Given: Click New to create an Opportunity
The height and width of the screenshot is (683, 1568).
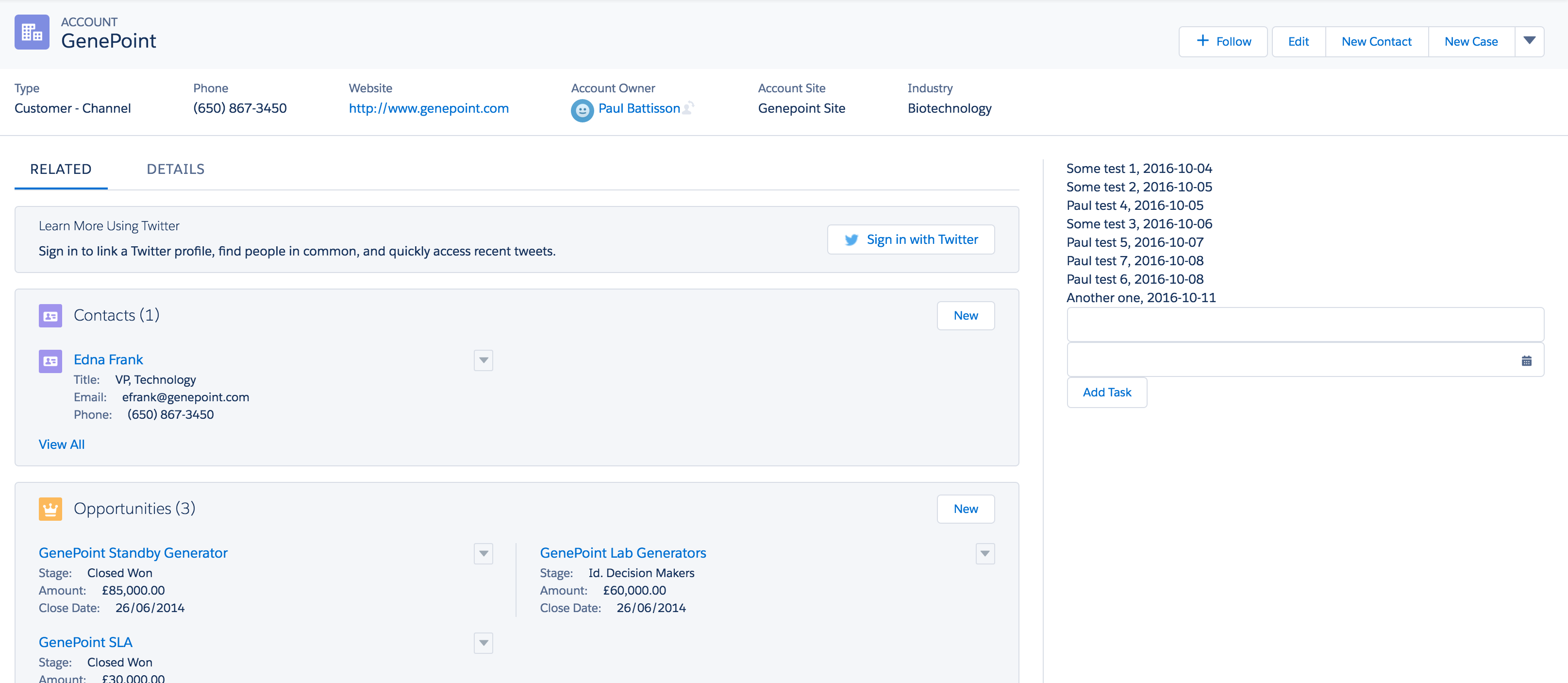Looking at the screenshot, I should tap(966, 509).
